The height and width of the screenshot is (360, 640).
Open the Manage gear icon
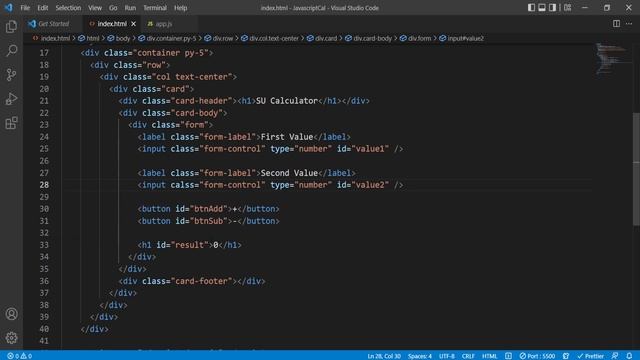[x=11, y=338]
